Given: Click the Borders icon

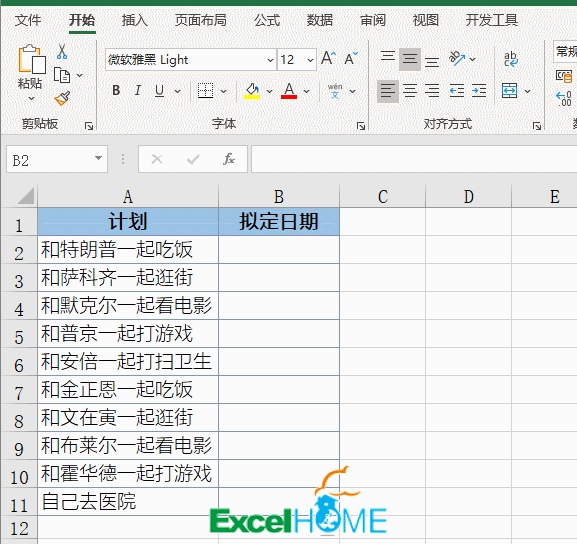Looking at the screenshot, I should (205, 91).
